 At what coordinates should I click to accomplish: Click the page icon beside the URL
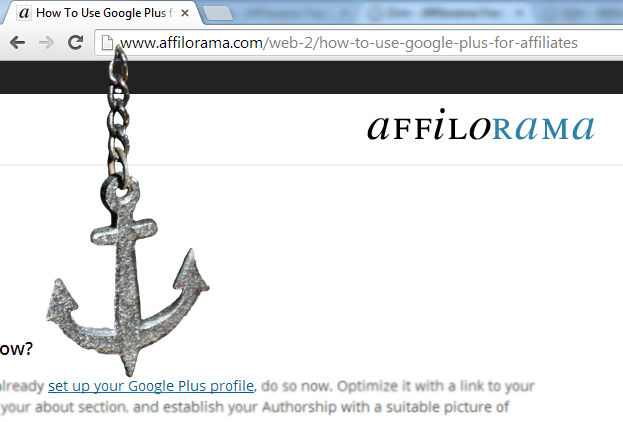107,43
